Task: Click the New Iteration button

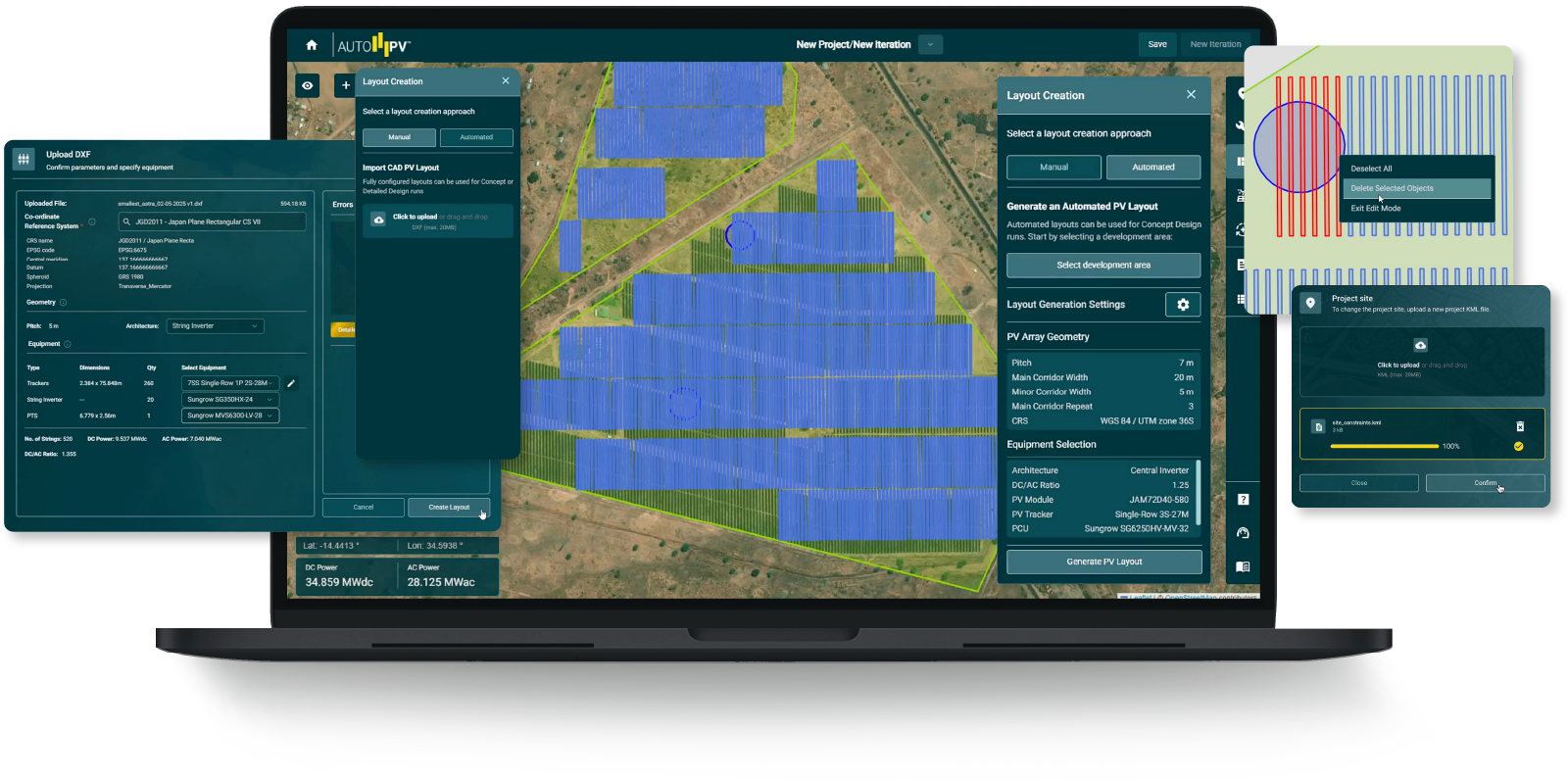Action: point(1215,44)
